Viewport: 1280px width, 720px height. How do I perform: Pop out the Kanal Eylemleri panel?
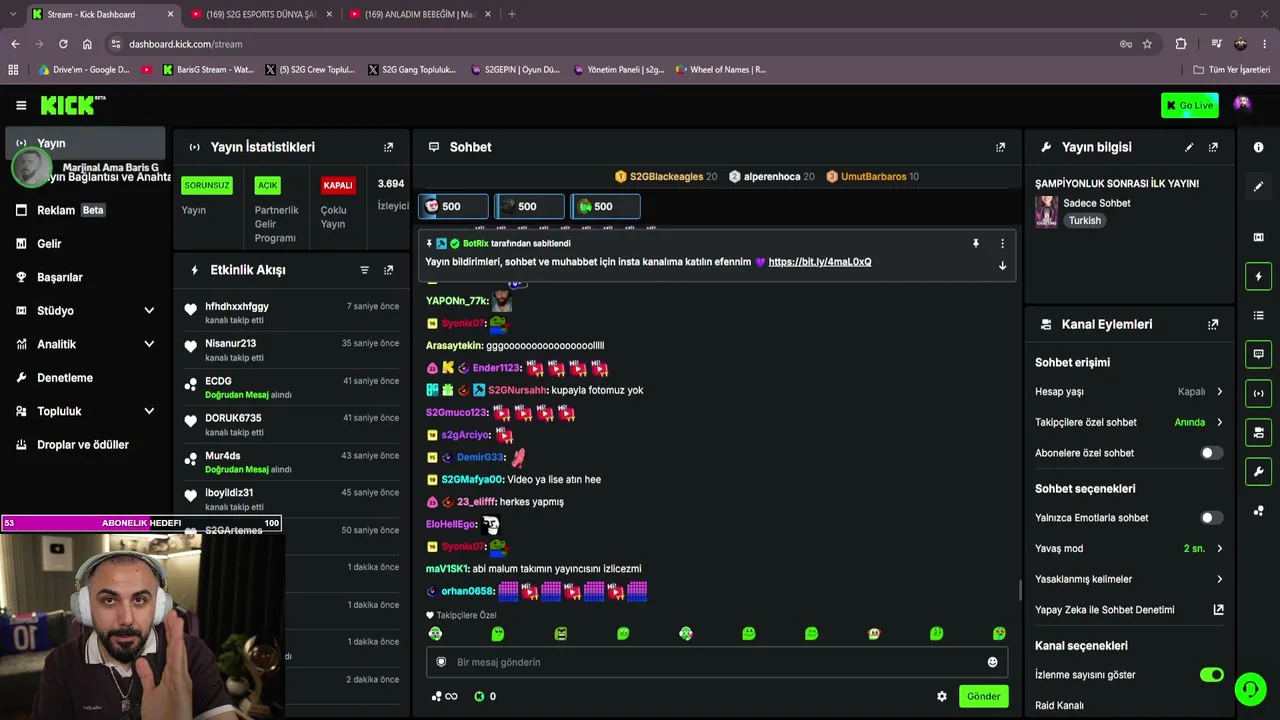(1213, 324)
